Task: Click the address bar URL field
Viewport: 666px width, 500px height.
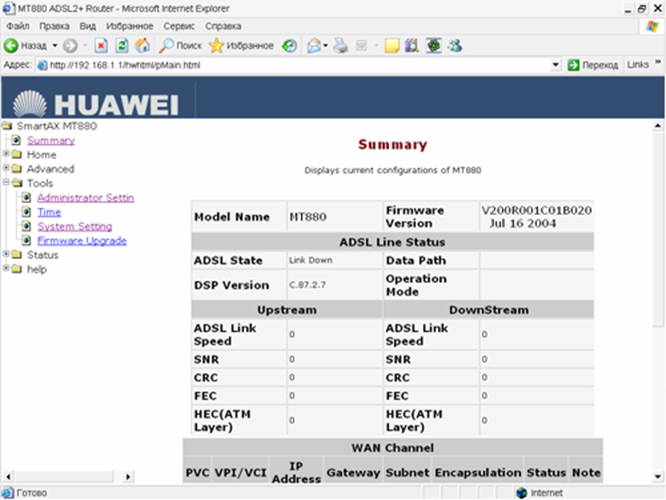Action: [293, 65]
